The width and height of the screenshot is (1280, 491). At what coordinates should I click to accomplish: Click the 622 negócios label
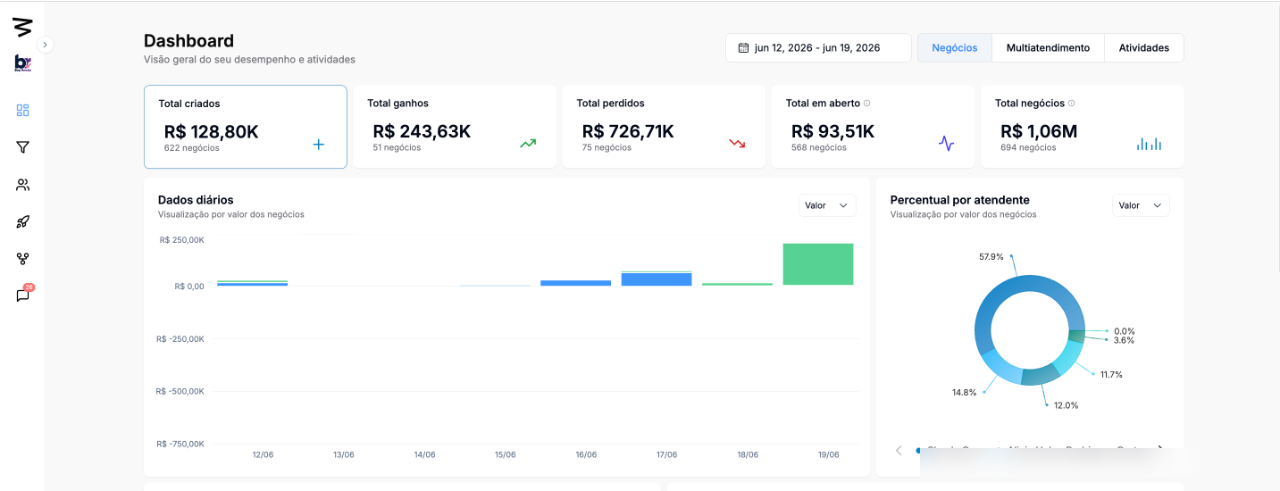tap(191, 148)
